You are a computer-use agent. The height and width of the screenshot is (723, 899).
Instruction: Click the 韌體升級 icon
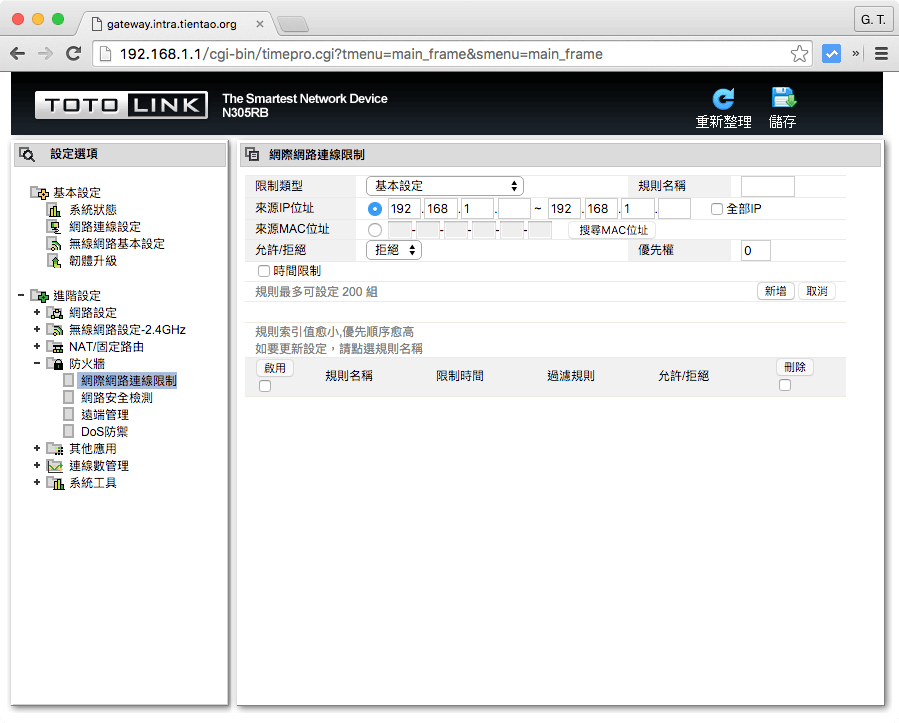pyautogui.click(x=55, y=261)
